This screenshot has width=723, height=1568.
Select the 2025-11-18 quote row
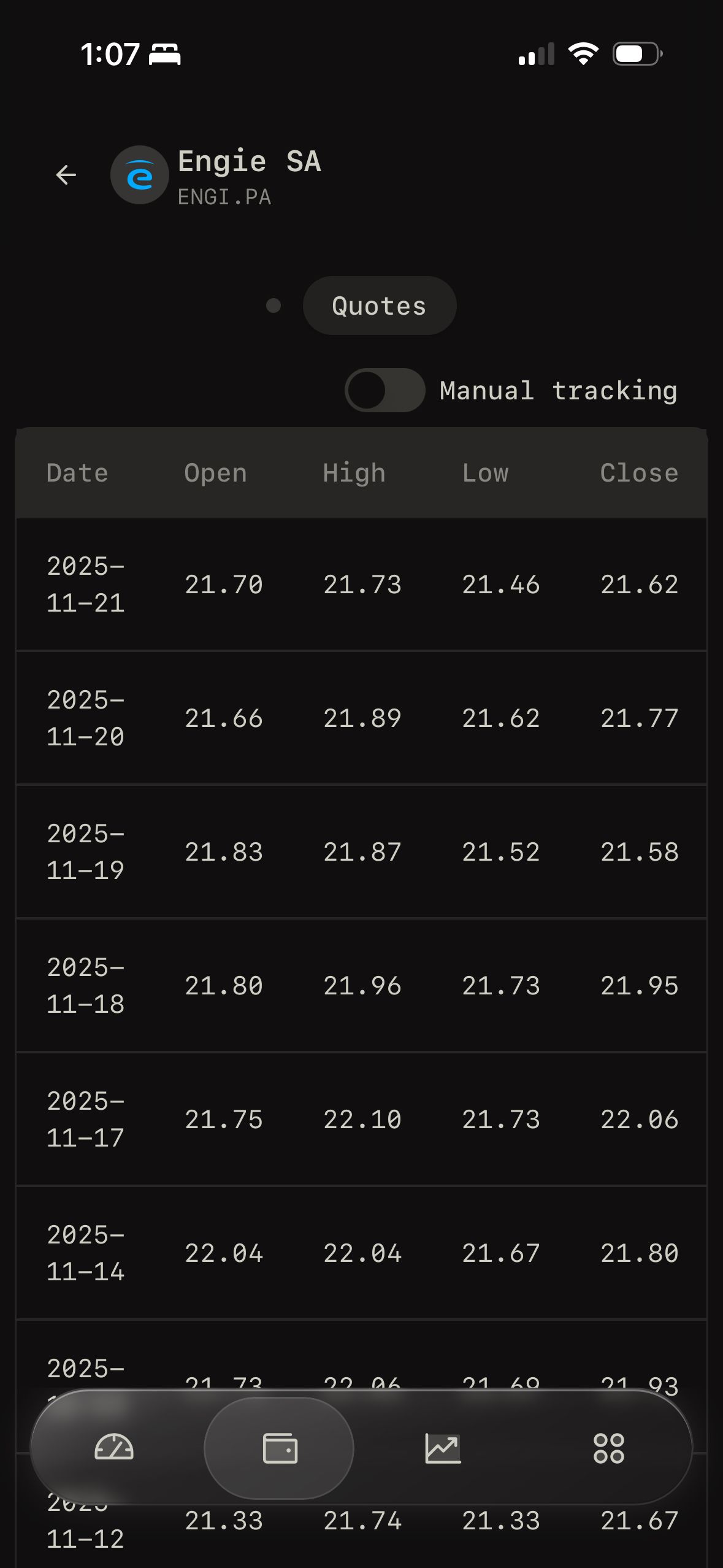tap(361, 986)
